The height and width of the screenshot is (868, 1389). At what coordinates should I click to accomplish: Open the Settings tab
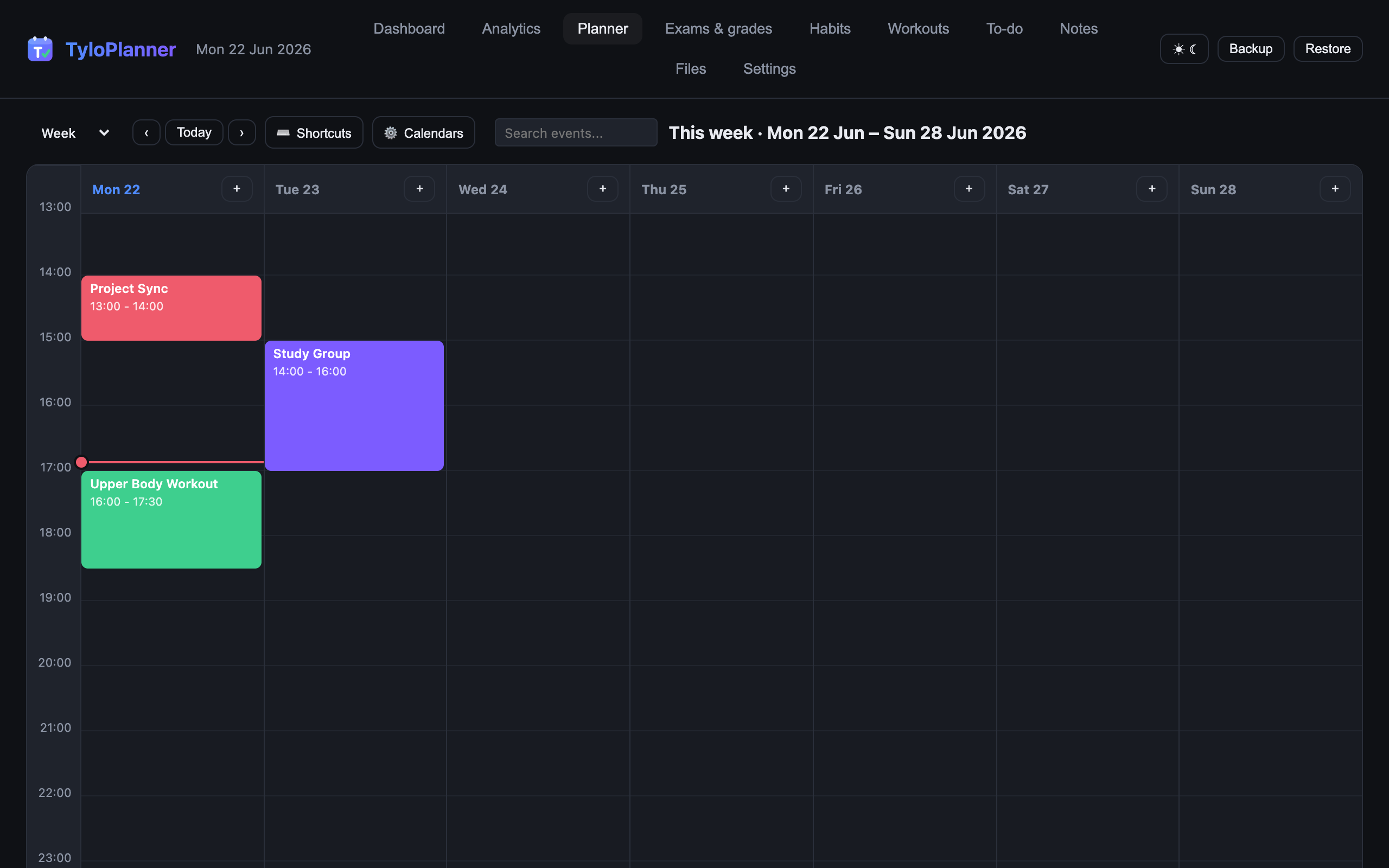coord(769,69)
